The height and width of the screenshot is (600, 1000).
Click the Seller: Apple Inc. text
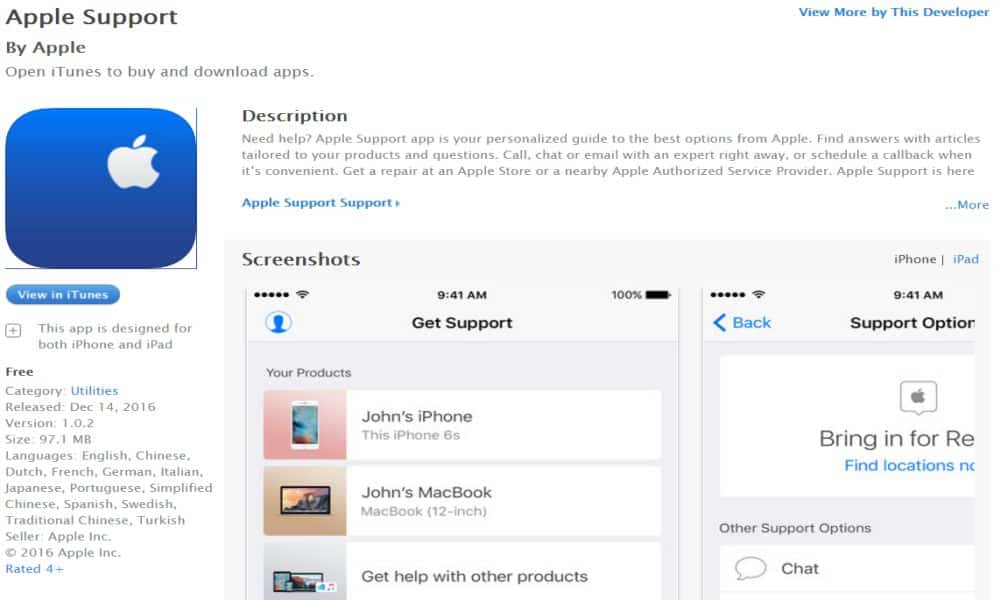(58, 536)
